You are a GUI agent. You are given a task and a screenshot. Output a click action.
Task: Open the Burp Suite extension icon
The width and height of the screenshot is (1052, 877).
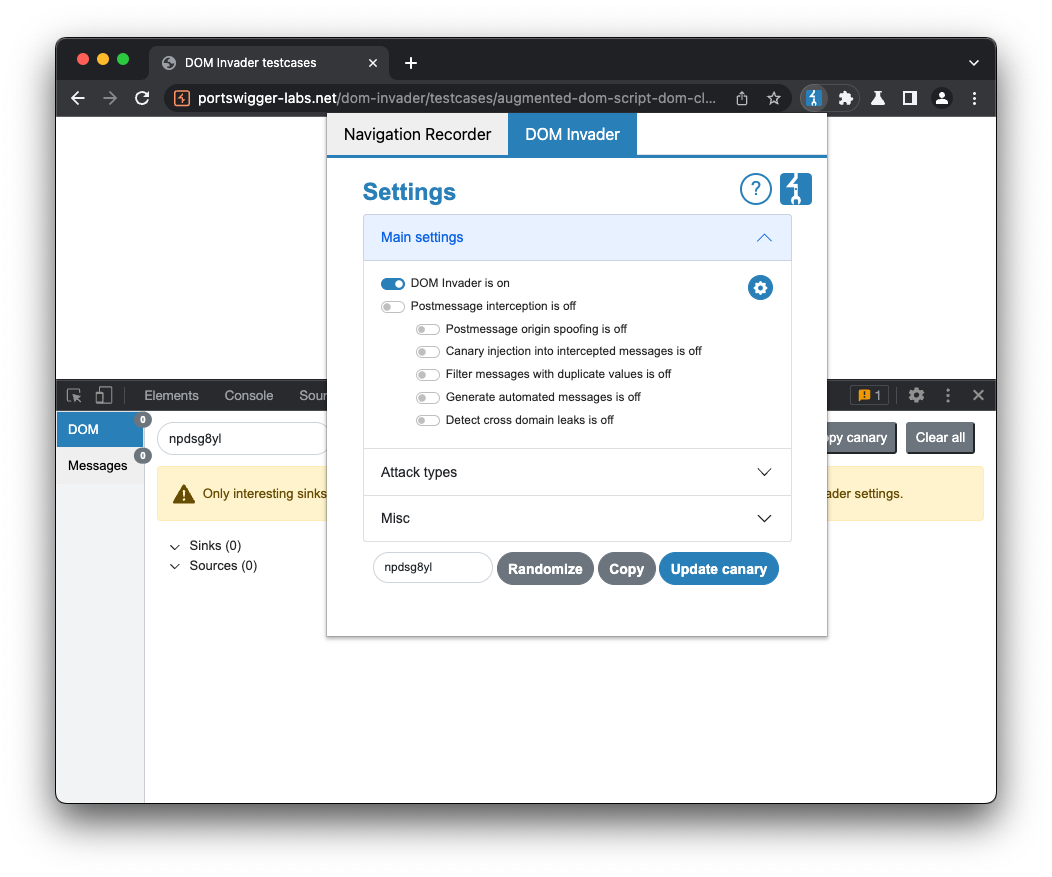[x=814, y=99]
